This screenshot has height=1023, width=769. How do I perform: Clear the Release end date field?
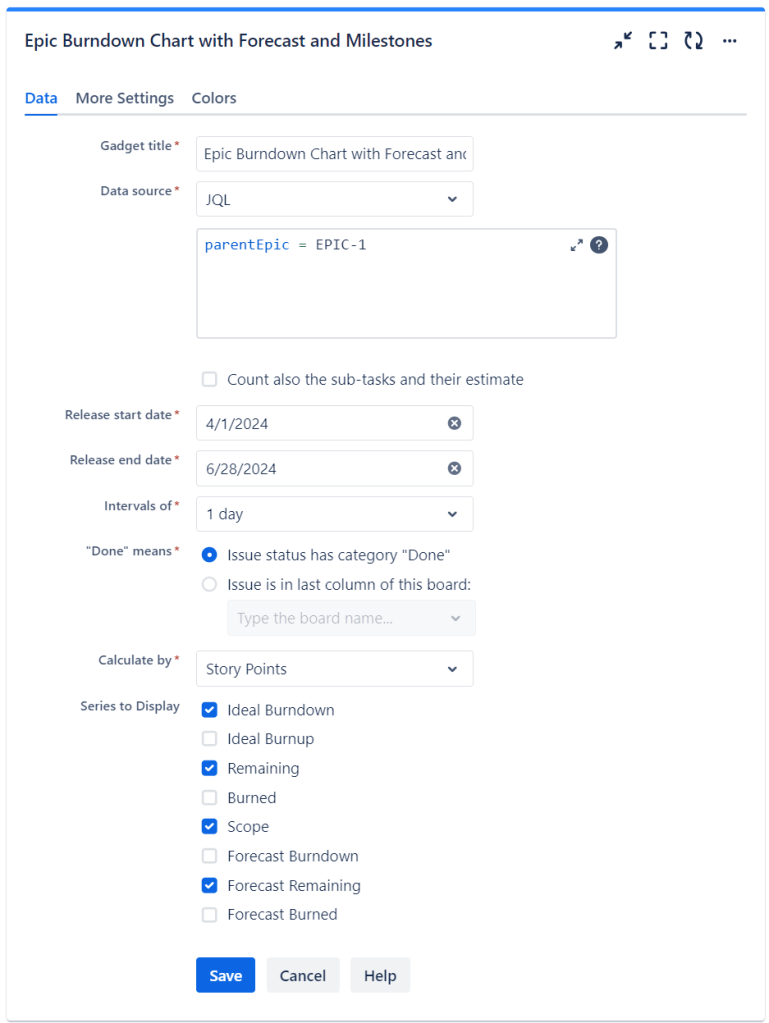pyautogui.click(x=455, y=468)
